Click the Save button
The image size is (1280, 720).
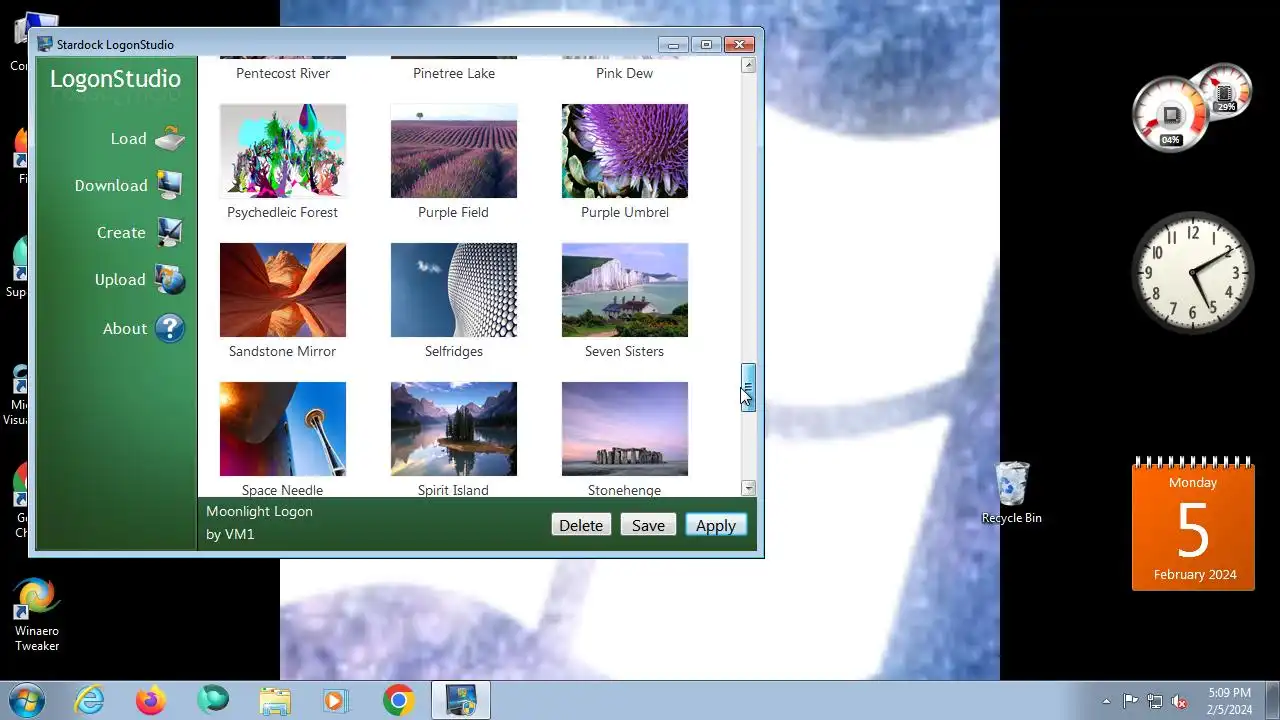pyautogui.click(x=648, y=525)
